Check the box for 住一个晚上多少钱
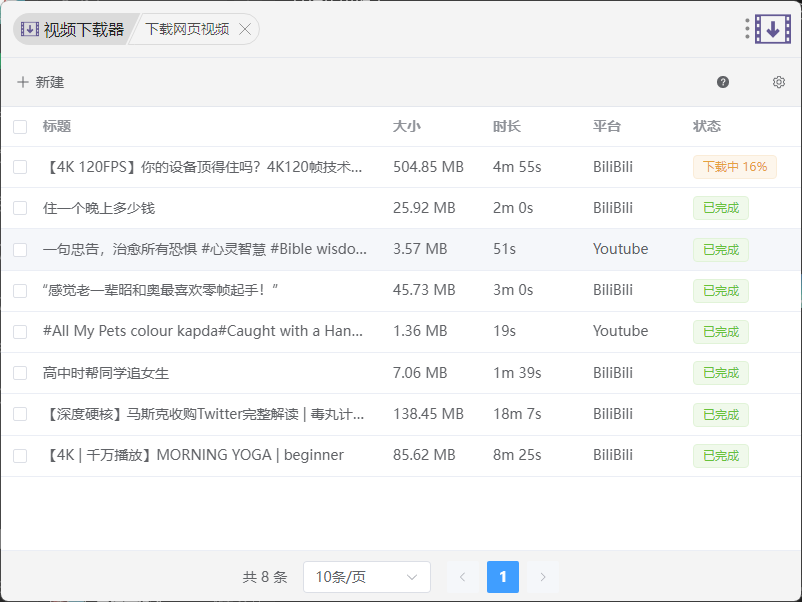 (20, 208)
